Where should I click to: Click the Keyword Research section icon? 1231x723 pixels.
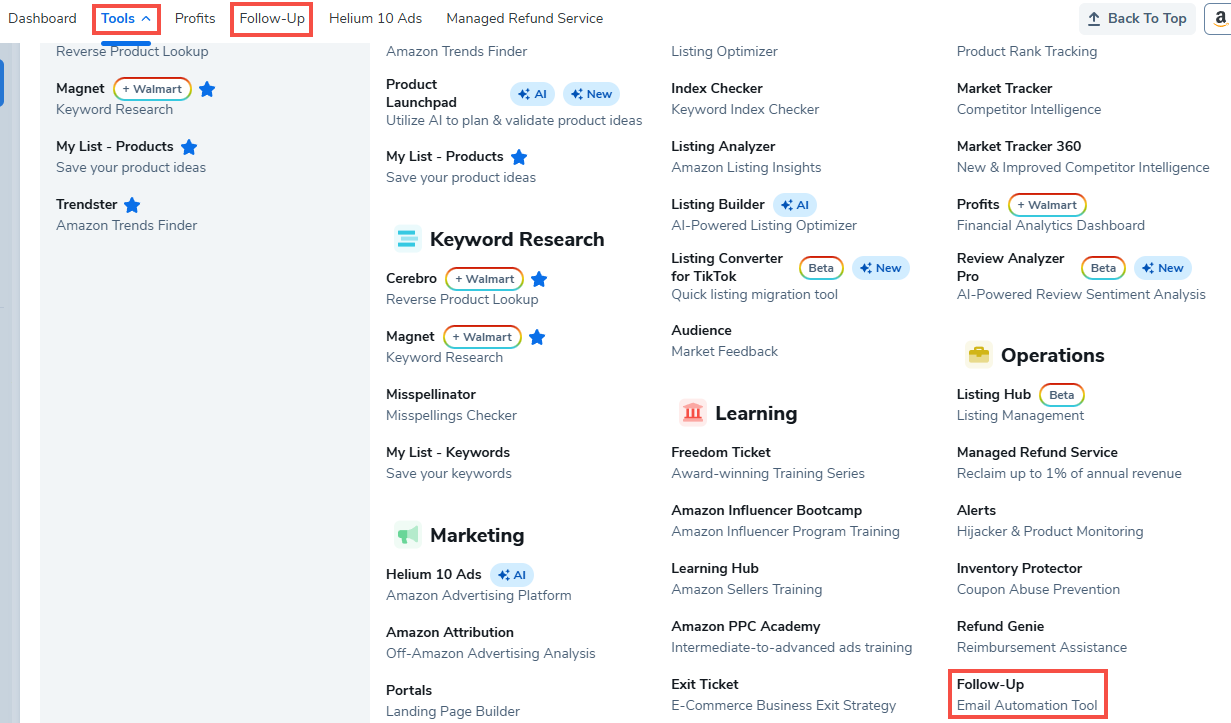pyautogui.click(x=407, y=239)
